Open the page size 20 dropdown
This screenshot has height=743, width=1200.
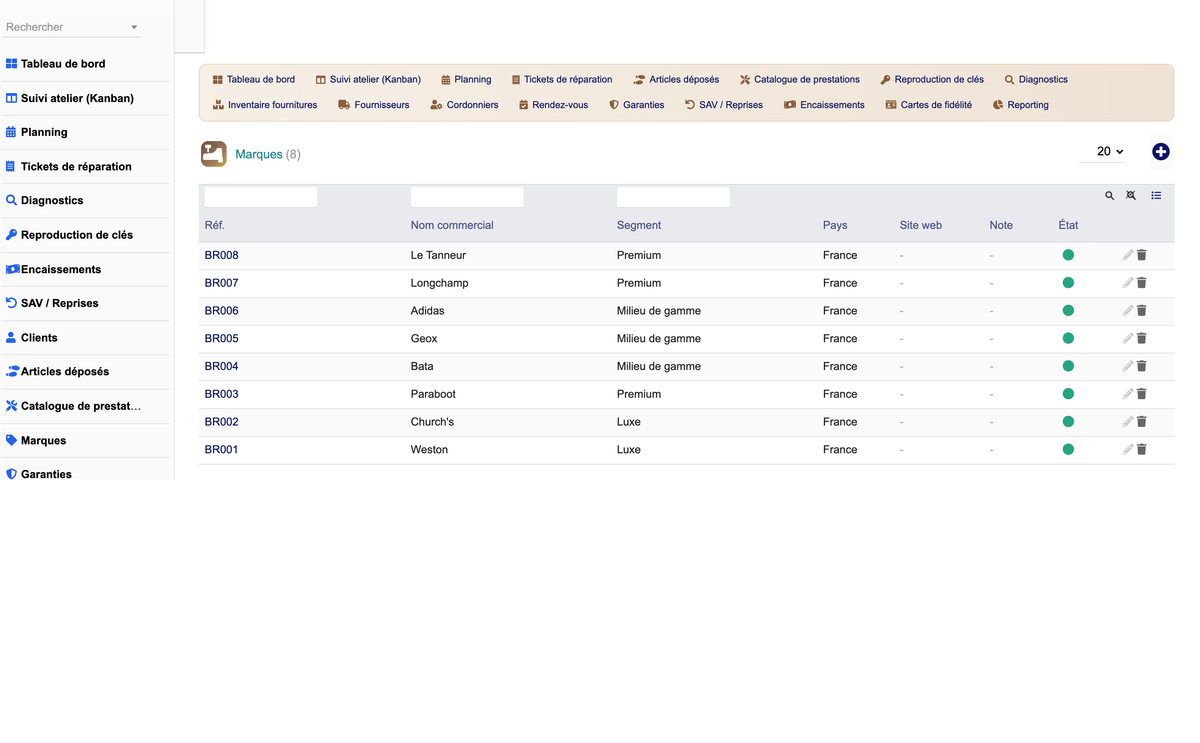[1103, 152]
